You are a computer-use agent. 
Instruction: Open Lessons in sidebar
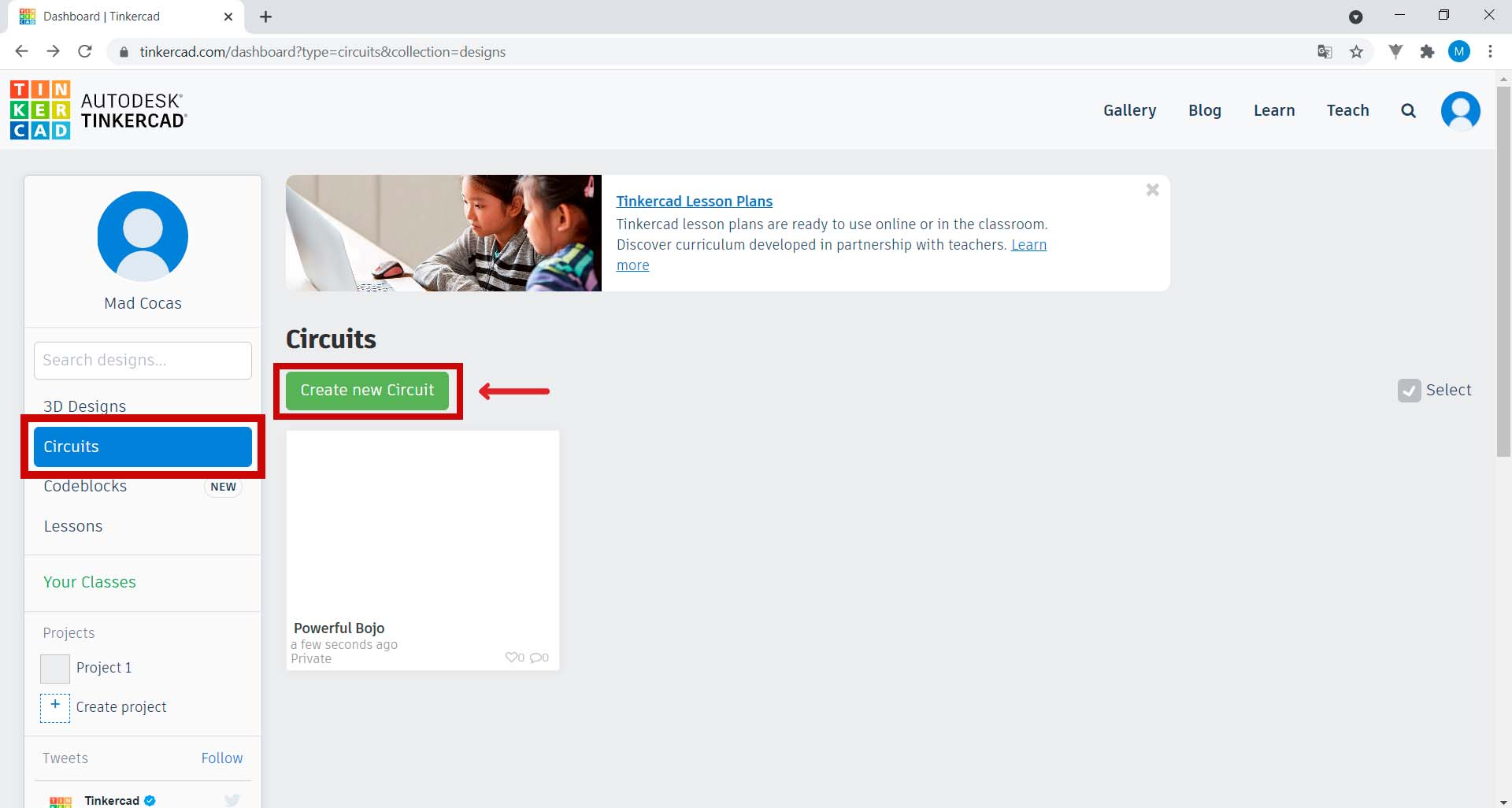(x=73, y=526)
